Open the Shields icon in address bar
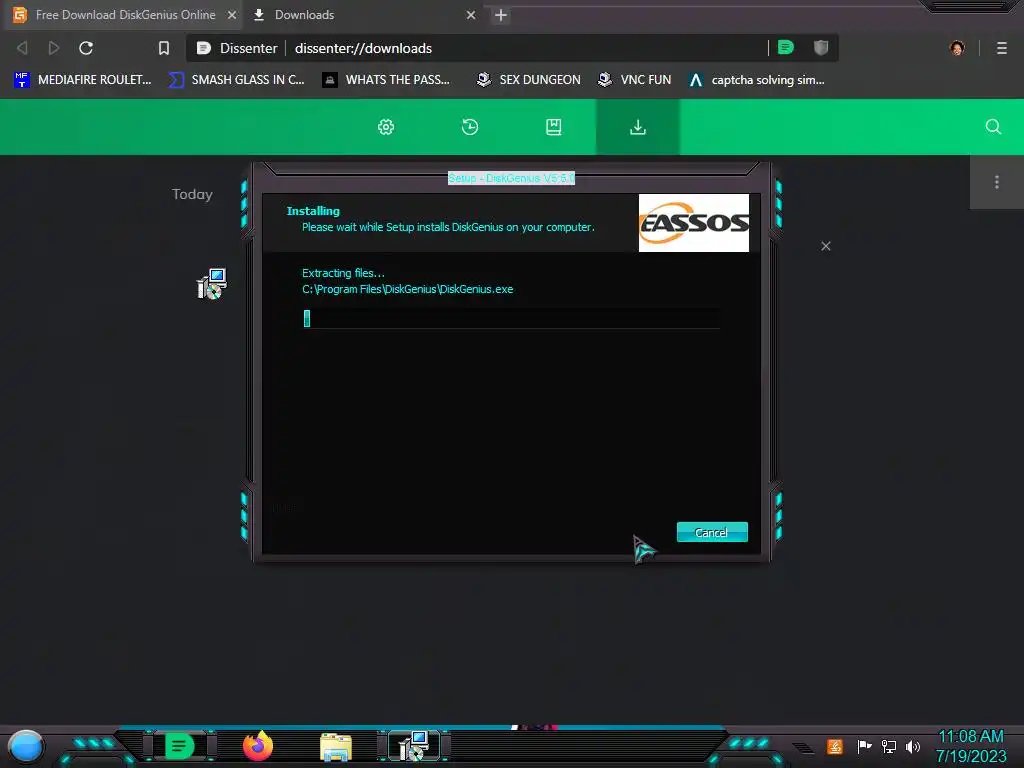 point(821,47)
